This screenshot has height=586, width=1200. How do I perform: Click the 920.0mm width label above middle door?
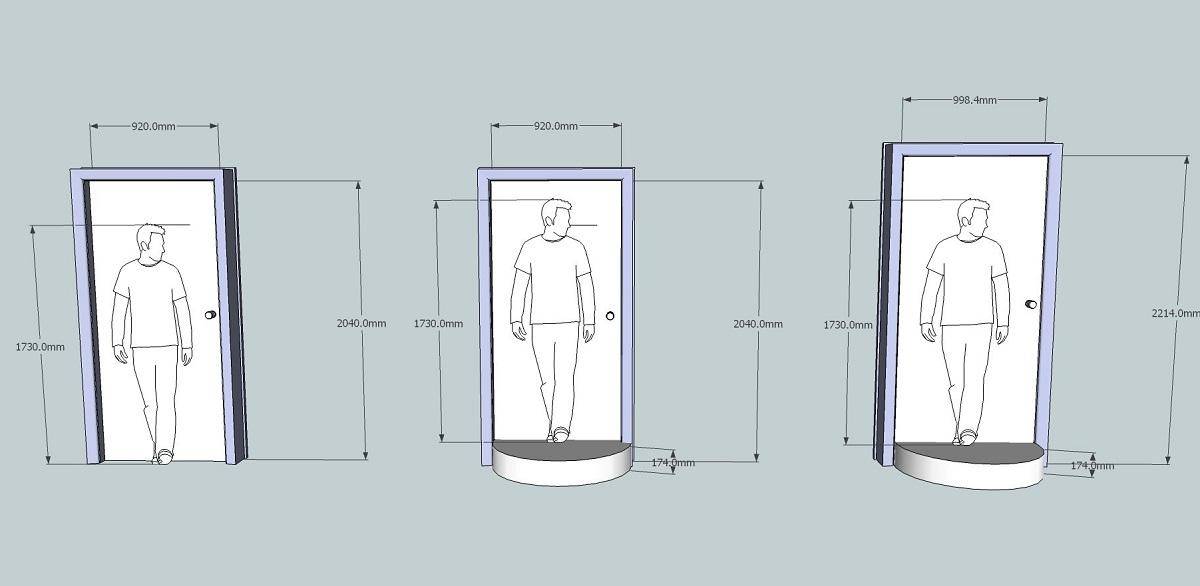tap(555, 127)
